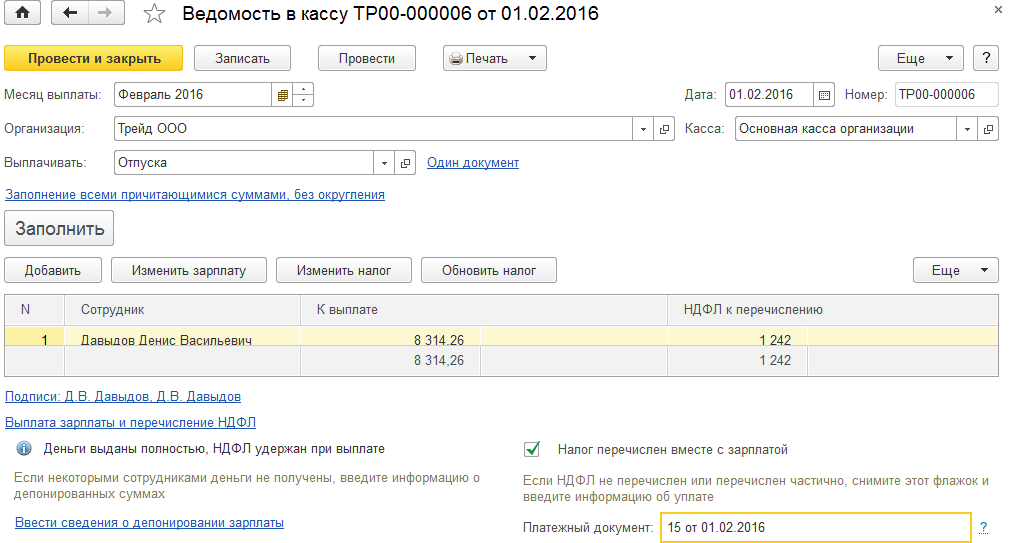
Task: Open the Касса record via open icon
Action: (988, 129)
